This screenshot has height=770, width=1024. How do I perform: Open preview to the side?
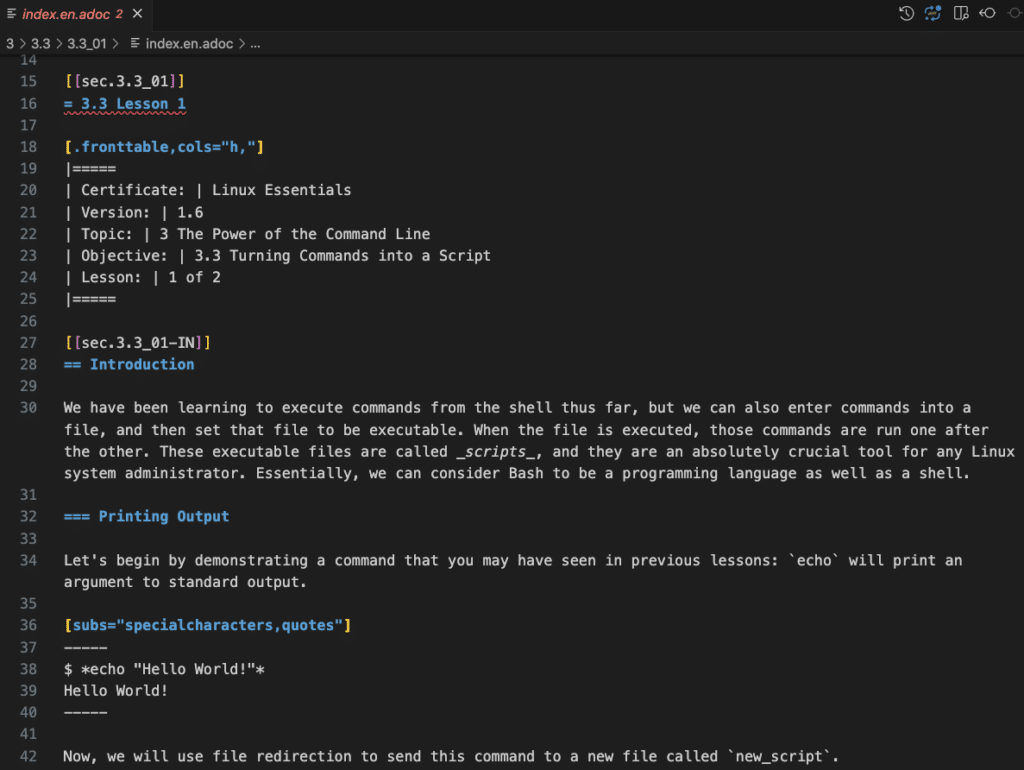point(961,13)
